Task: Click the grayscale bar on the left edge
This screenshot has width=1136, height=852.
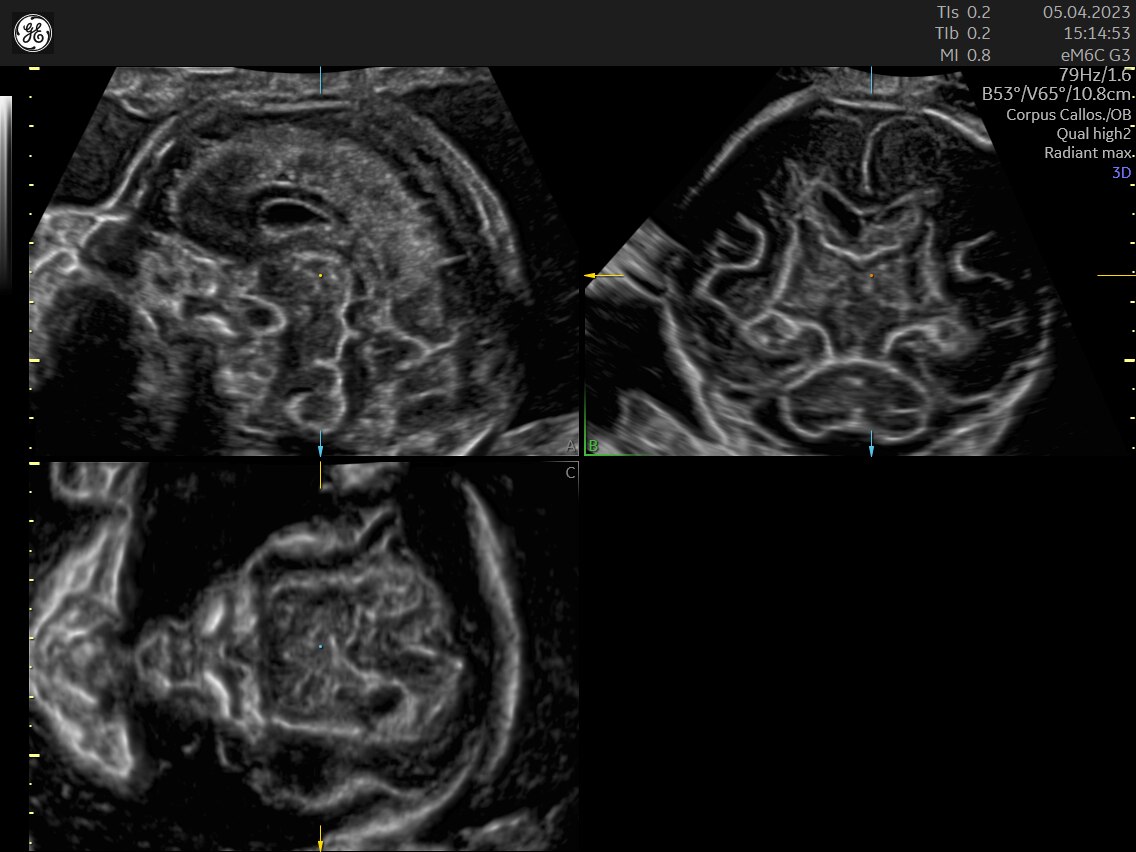Action: coord(6,190)
